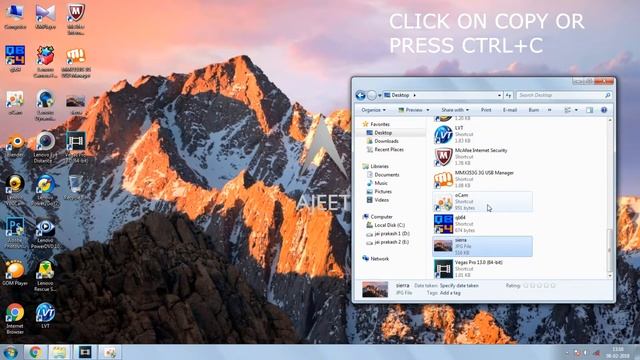Image resolution: width=640 pixels, height=360 pixels.
Task: Select the McAfee shield icon on the desktop
Action: tap(76, 18)
